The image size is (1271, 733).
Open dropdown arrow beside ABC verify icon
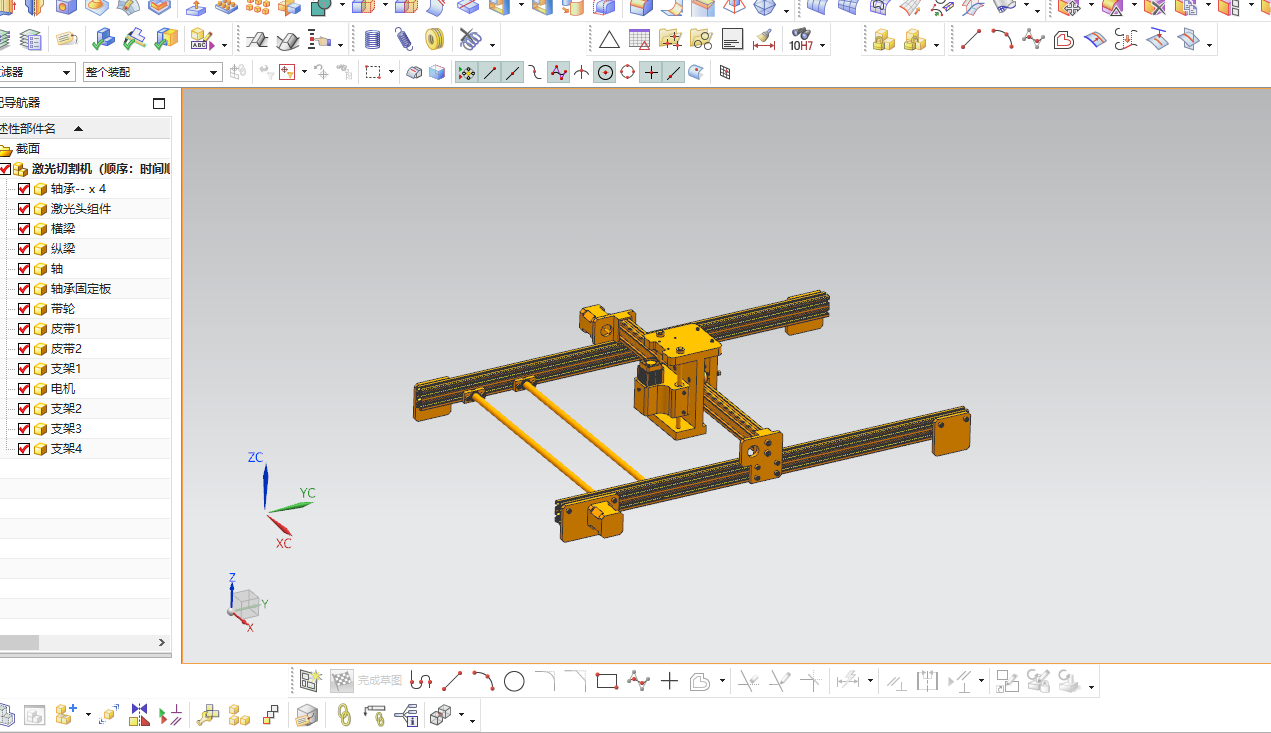pos(224,45)
